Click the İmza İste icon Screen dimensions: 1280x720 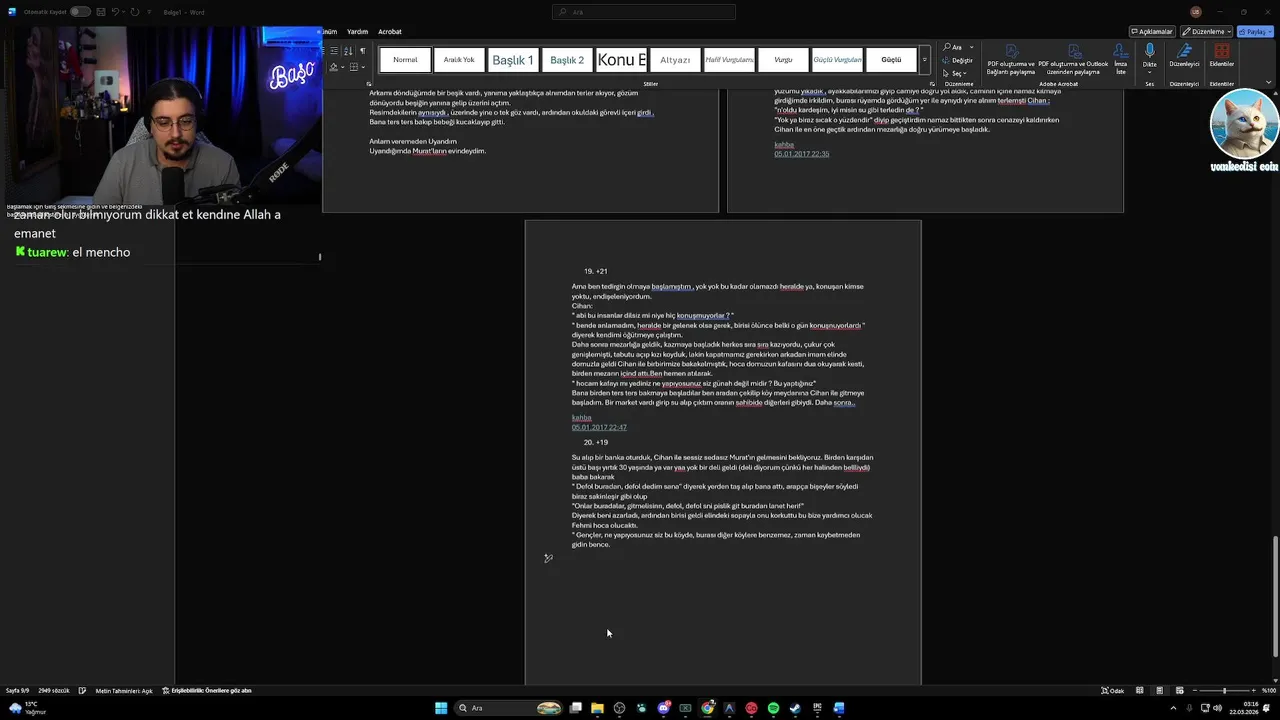point(1121,60)
